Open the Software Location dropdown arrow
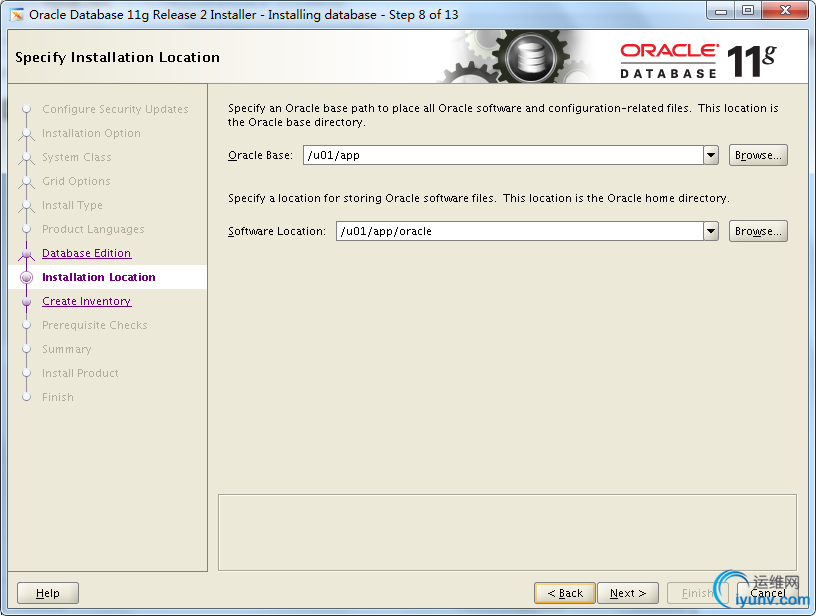The width and height of the screenshot is (816, 616). coord(711,231)
